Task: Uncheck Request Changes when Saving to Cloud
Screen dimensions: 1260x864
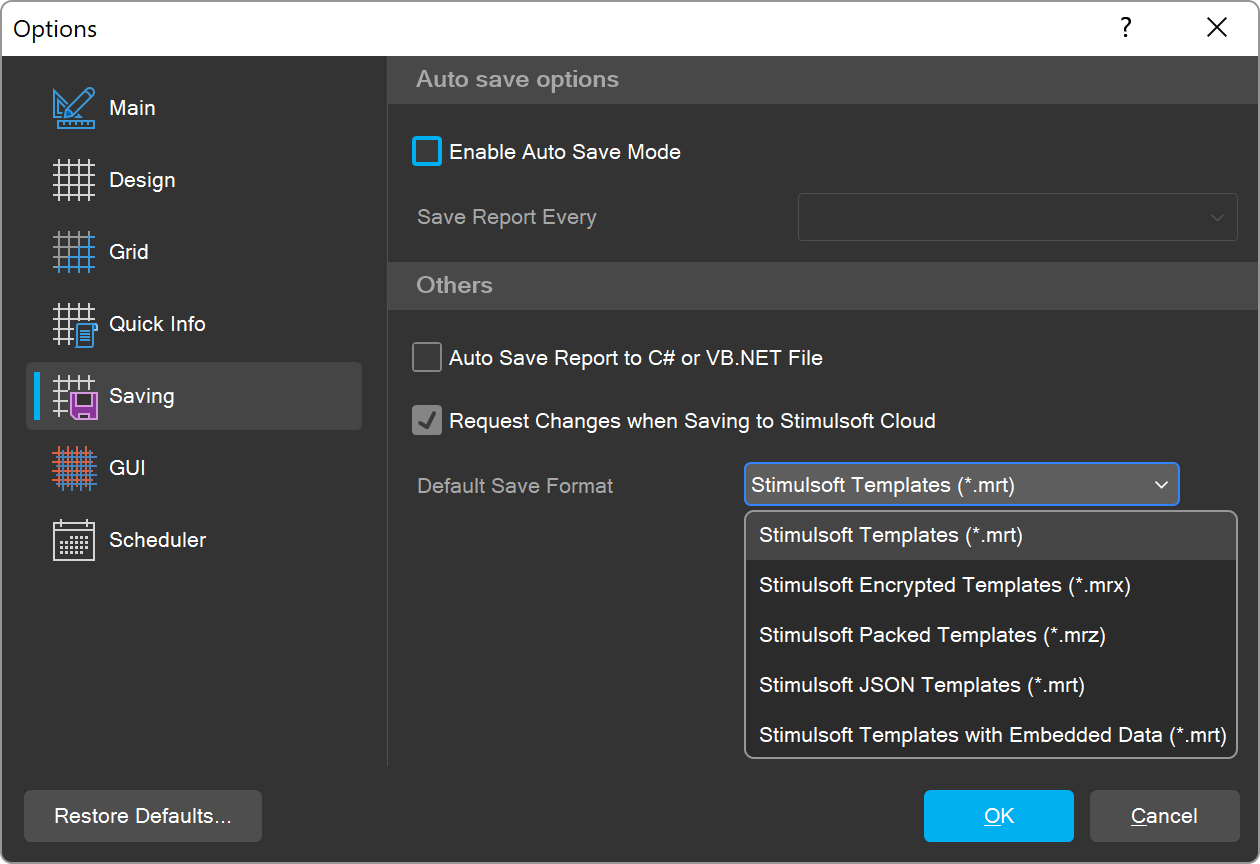Action: coord(427,421)
